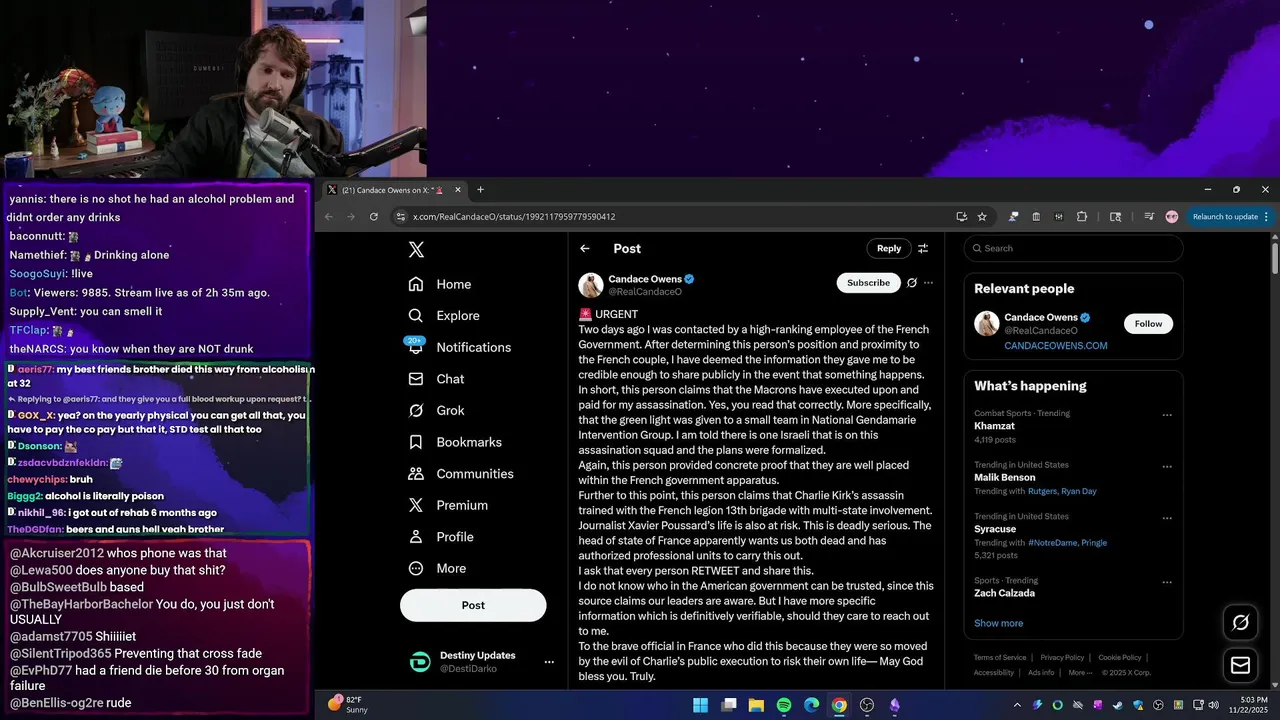Click Relaunch to update in Chrome
Image resolution: width=1280 pixels, height=720 pixels.
(x=1230, y=217)
